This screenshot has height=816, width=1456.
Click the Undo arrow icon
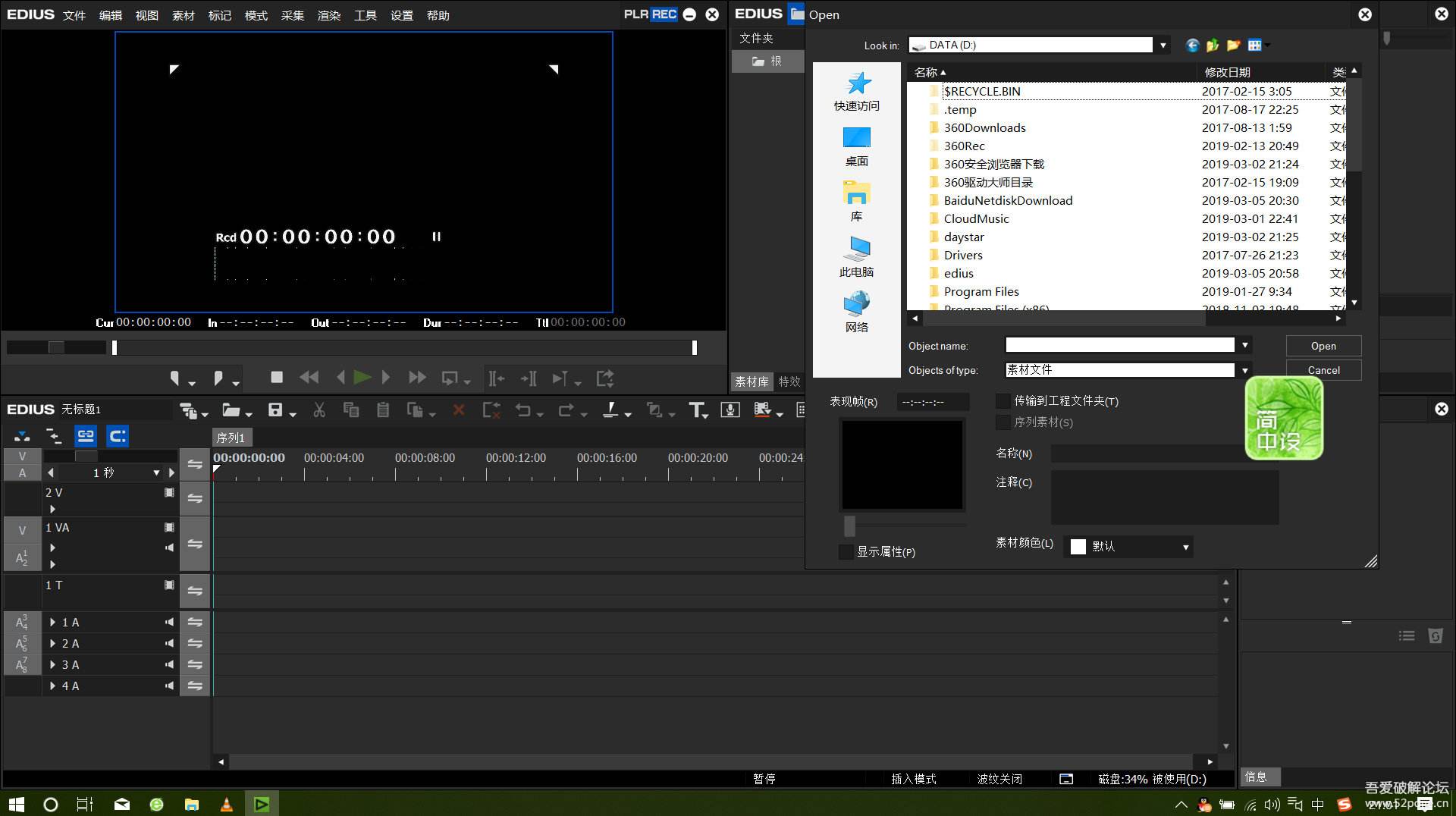point(523,410)
